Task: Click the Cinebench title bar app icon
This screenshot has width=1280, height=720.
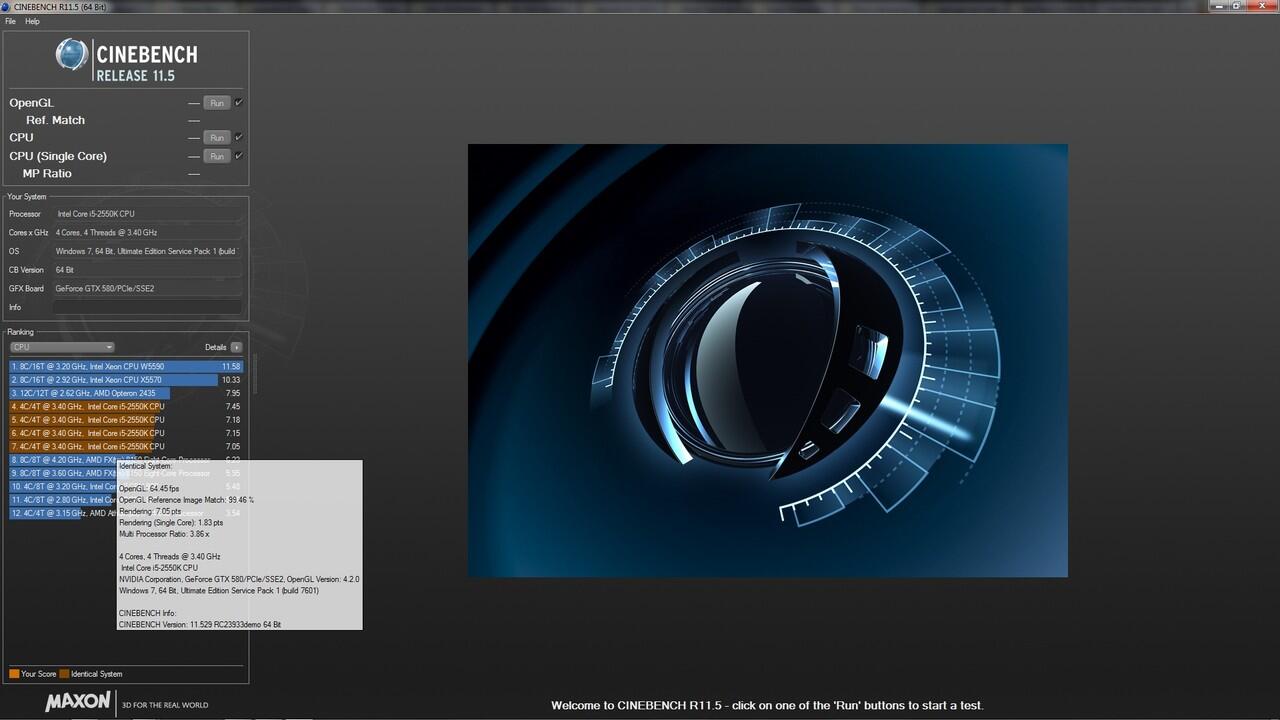Action: point(7,7)
